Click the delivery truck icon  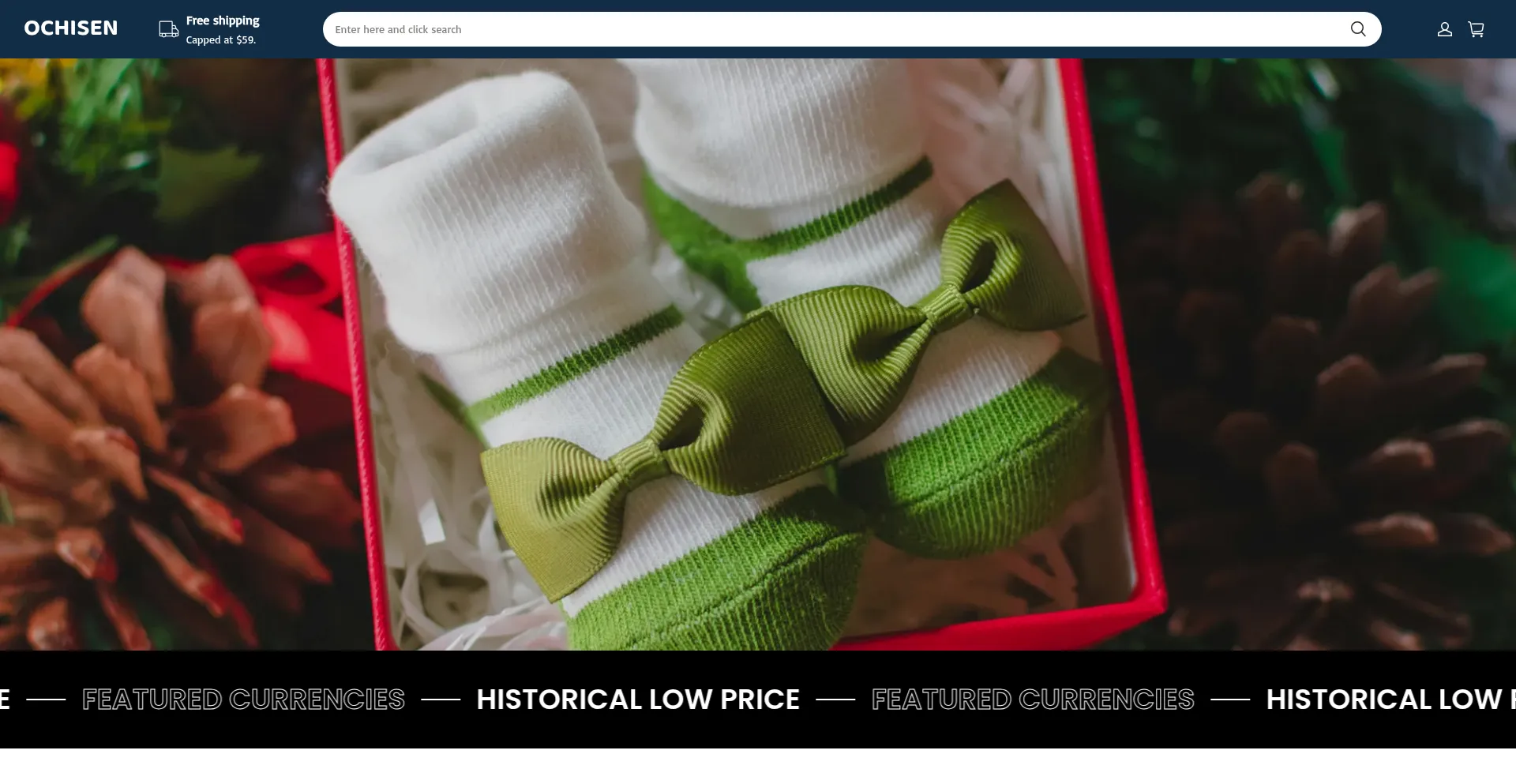168,30
